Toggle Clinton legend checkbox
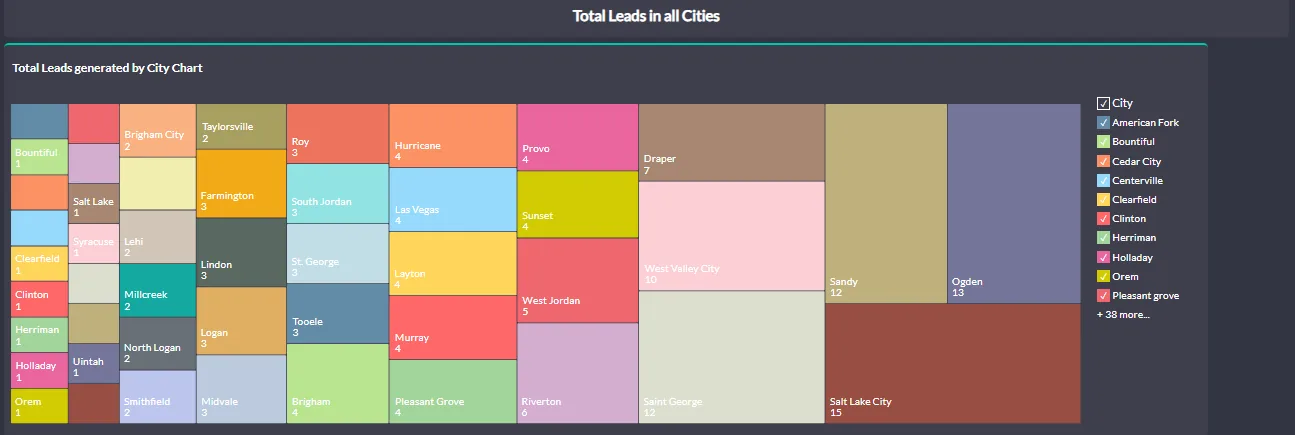This screenshot has width=1295, height=435. point(1103,218)
